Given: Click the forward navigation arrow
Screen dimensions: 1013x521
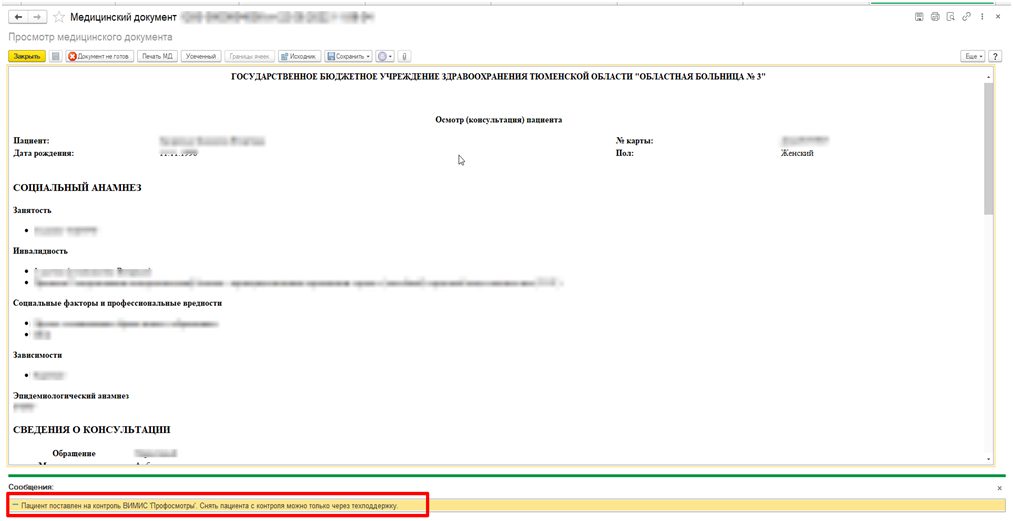Looking at the screenshot, I should tap(36, 18).
